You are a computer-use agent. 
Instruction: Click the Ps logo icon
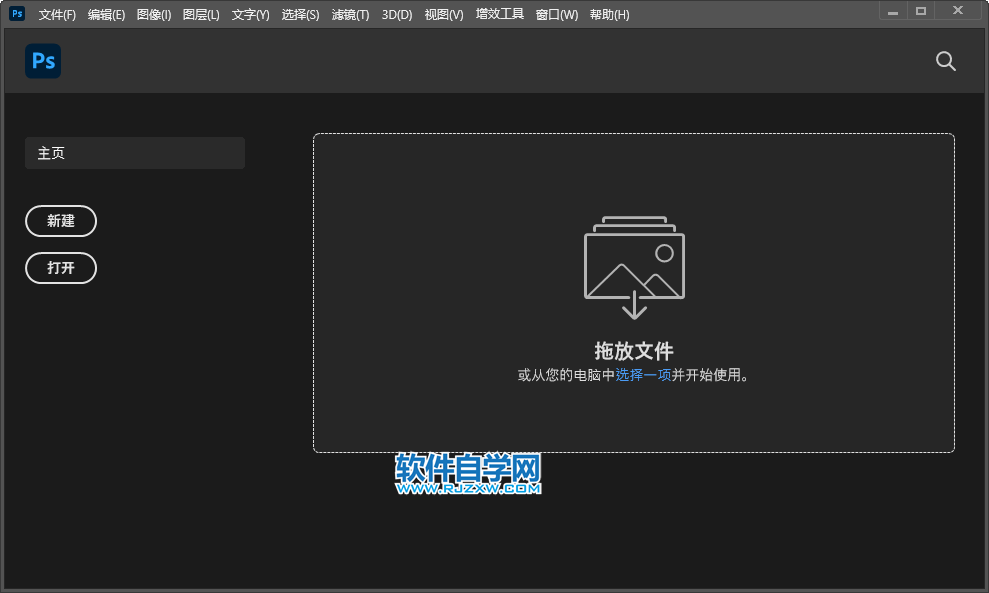pos(42,61)
